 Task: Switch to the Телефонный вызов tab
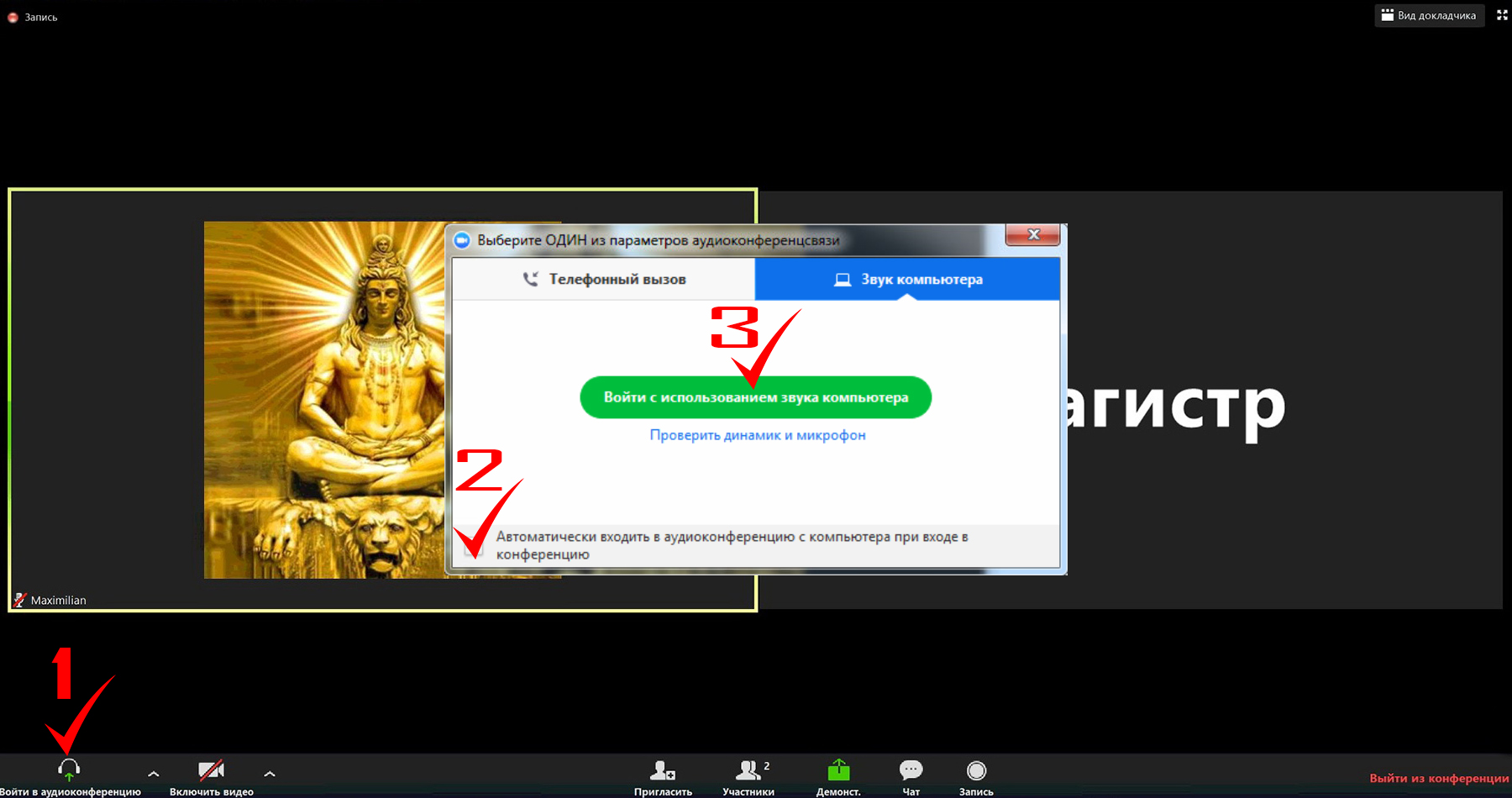603,279
